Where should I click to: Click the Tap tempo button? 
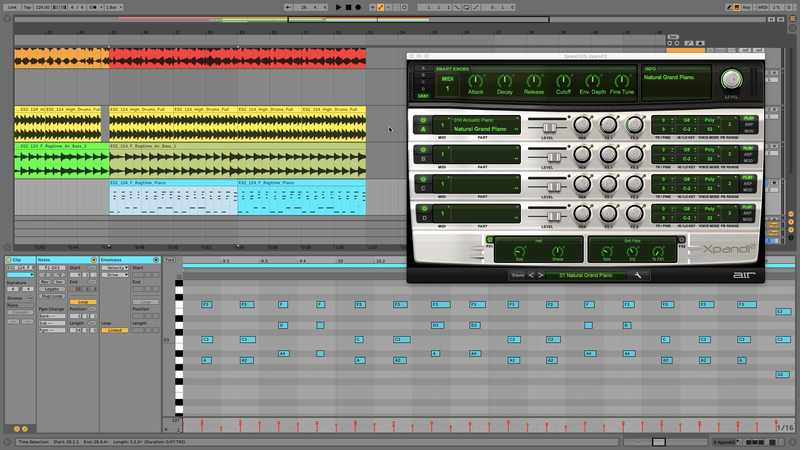click(28, 7)
